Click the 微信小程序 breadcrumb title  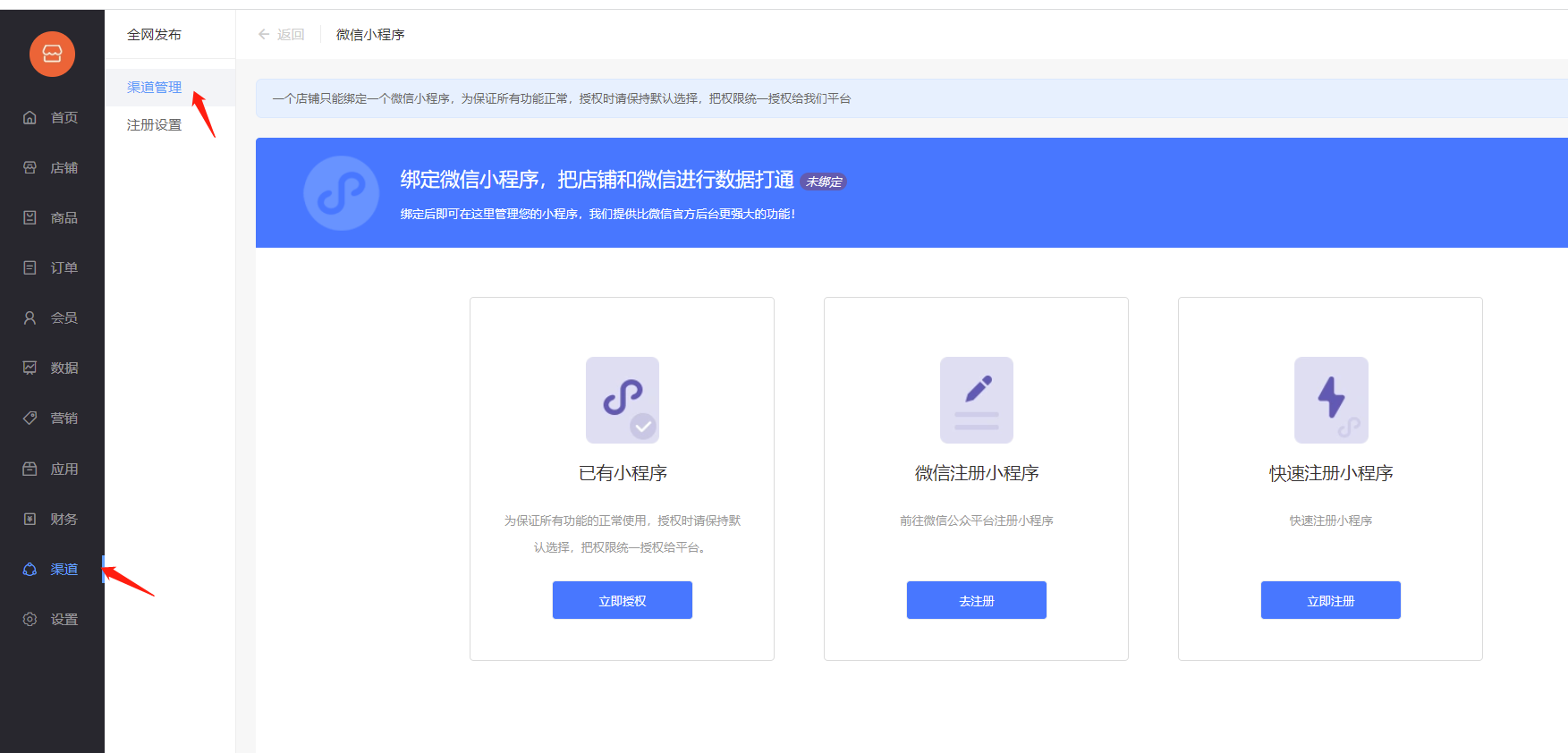click(x=370, y=34)
